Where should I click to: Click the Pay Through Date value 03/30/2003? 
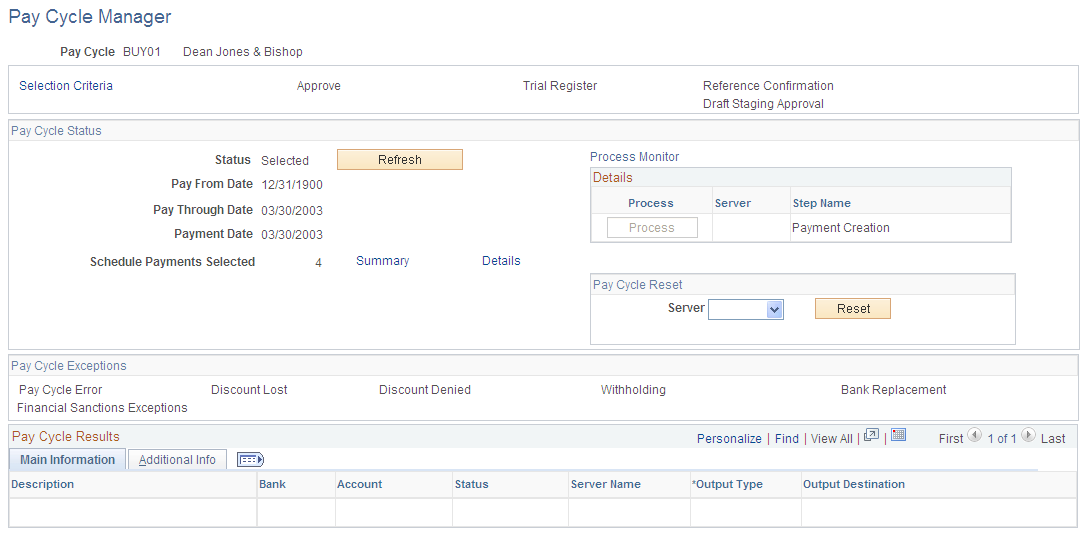pyautogui.click(x=292, y=211)
